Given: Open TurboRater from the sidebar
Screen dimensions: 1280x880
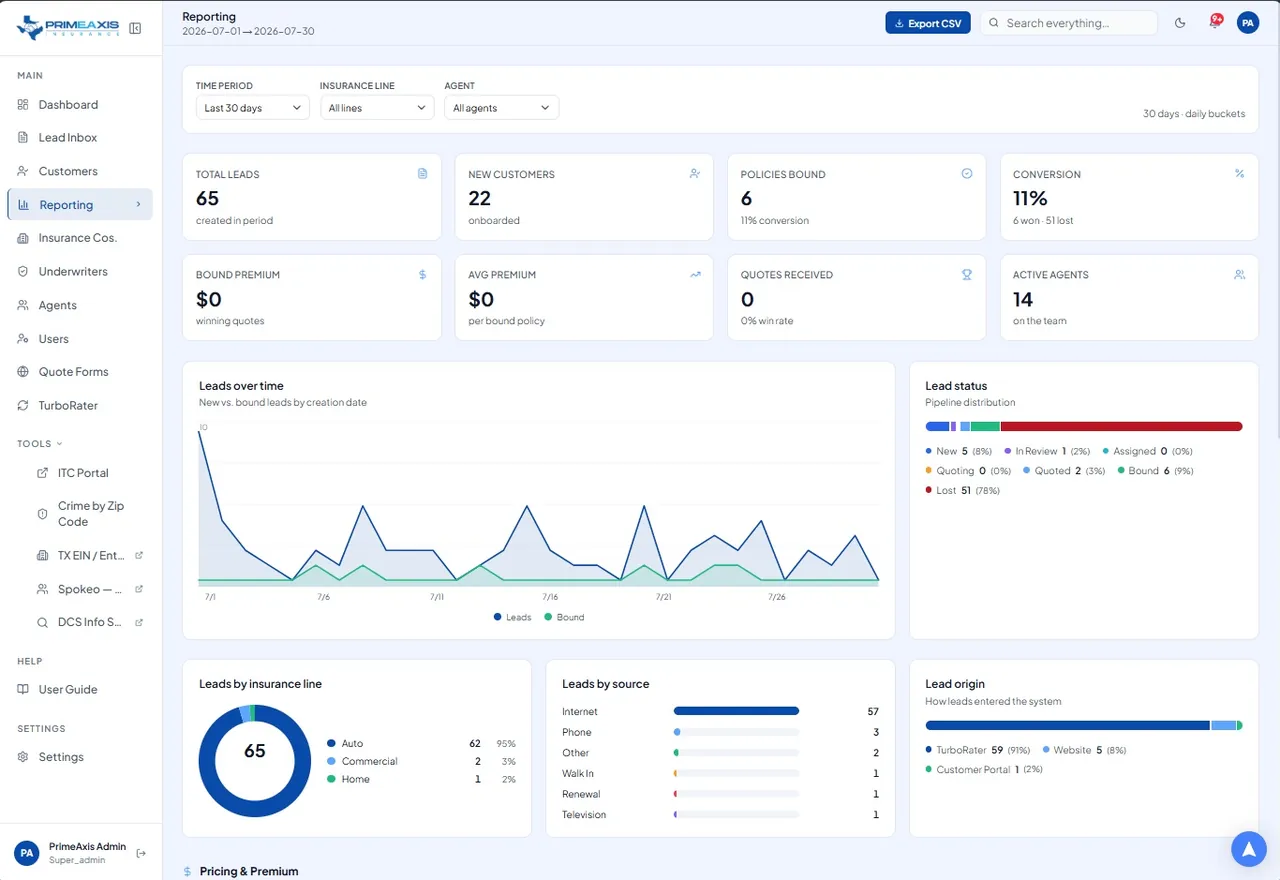Looking at the screenshot, I should (80, 406).
